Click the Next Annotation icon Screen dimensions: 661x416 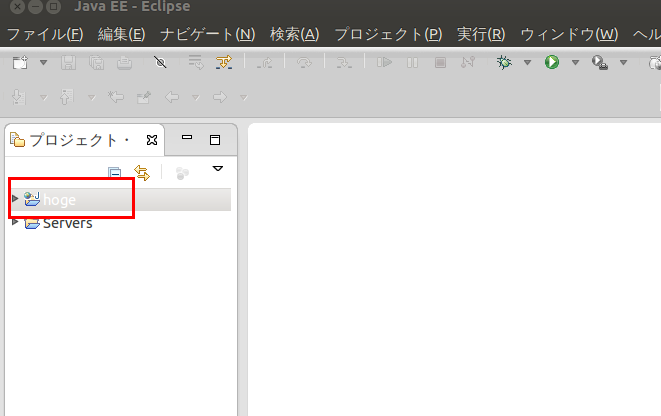[x=19, y=97]
